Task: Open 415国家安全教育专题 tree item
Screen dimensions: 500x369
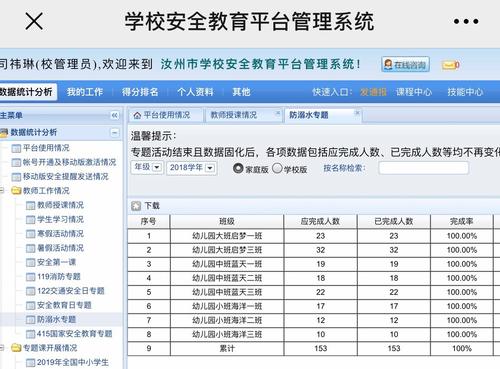Action: pos(74,334)
